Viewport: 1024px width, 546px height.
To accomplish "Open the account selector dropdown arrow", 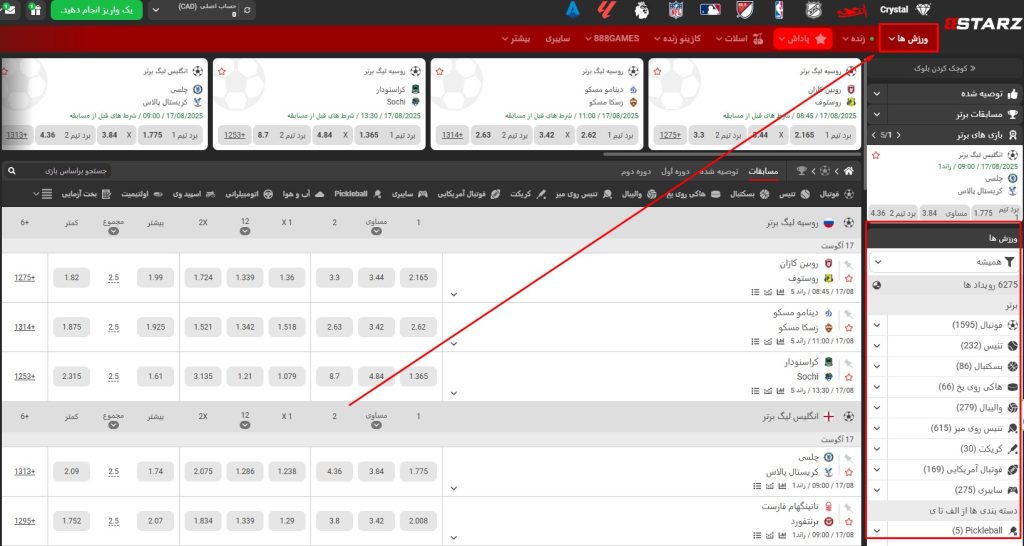I will pos(155,10).
